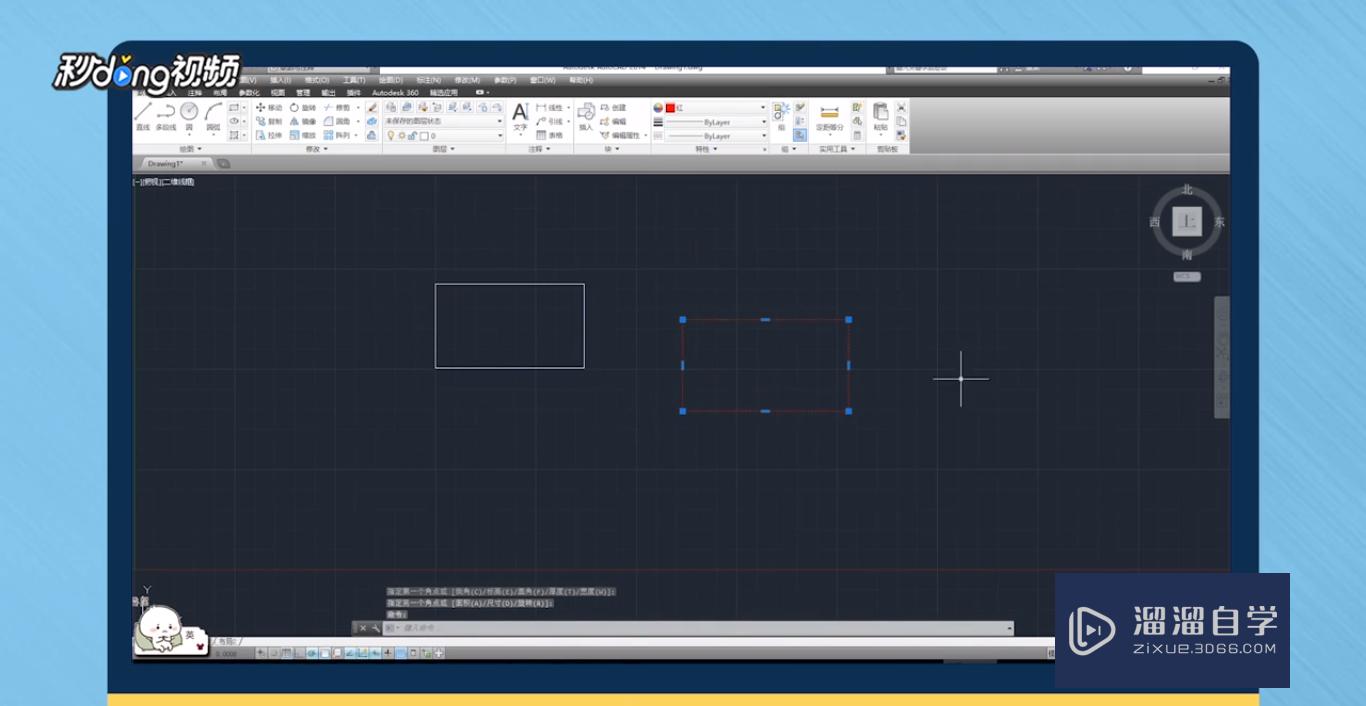Open the Text (文字) tool
Image resolution: width=1366 pixels, height=706 pixels.
pyautogui.click(x=520, y=113)
